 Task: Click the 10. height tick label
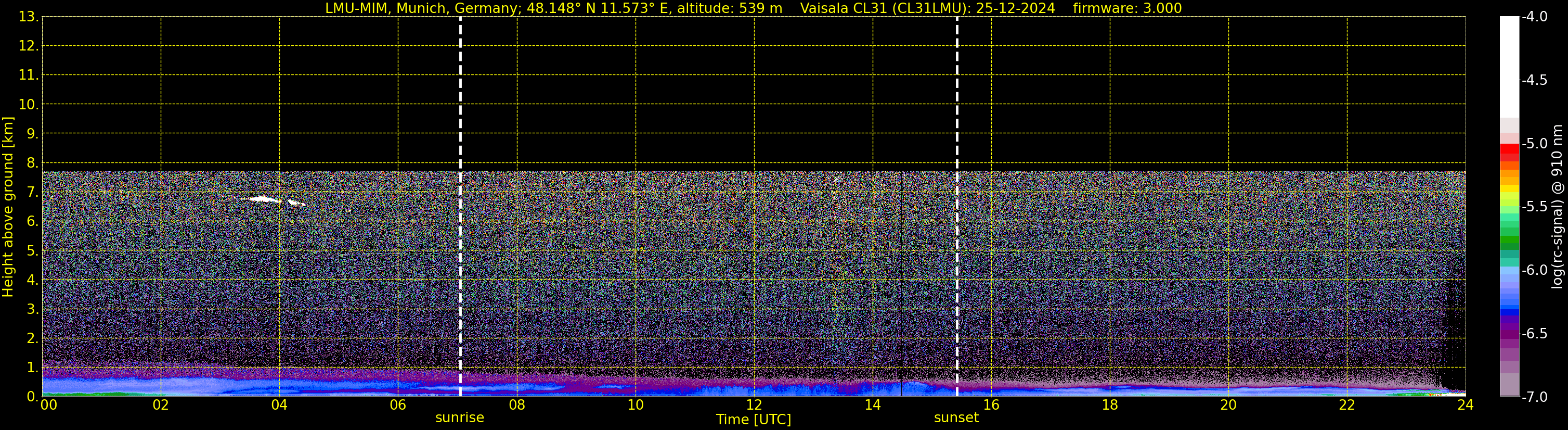[x=28, y=104]
